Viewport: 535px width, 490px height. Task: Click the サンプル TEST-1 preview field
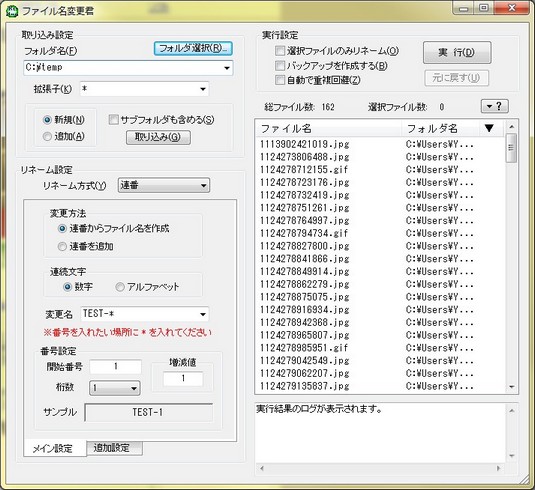click(148, 413)
